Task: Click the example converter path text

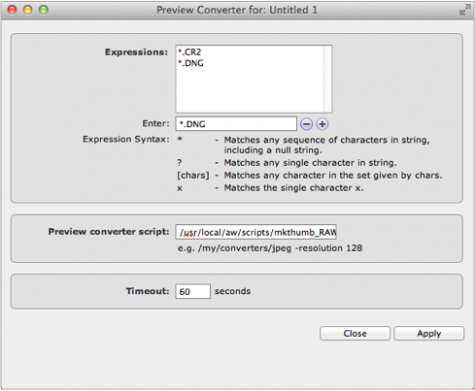Action: coord(270,248)
